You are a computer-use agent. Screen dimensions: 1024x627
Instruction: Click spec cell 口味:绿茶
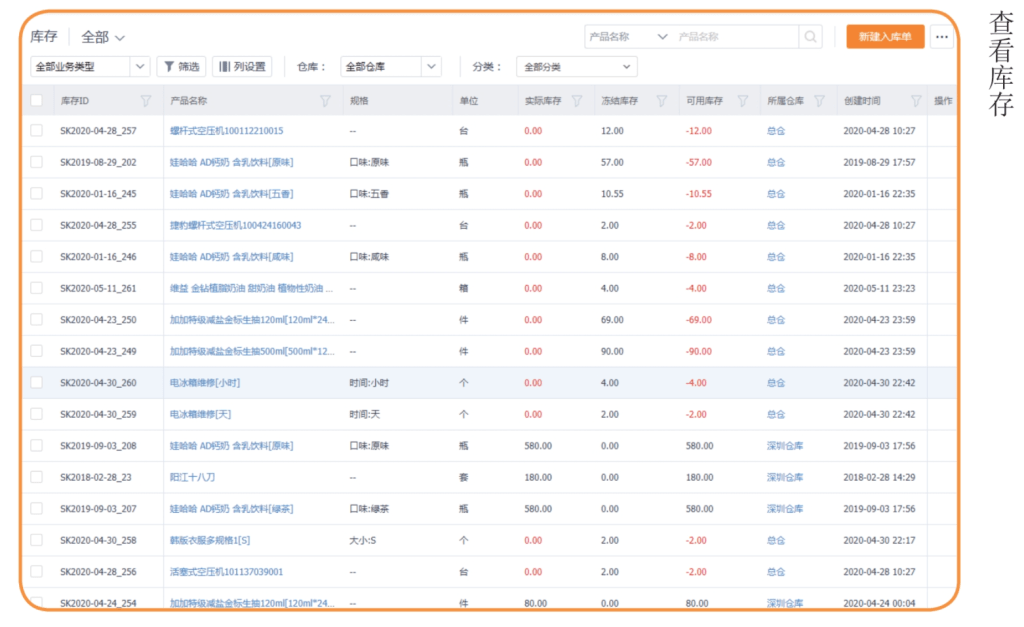pos(369,509)
